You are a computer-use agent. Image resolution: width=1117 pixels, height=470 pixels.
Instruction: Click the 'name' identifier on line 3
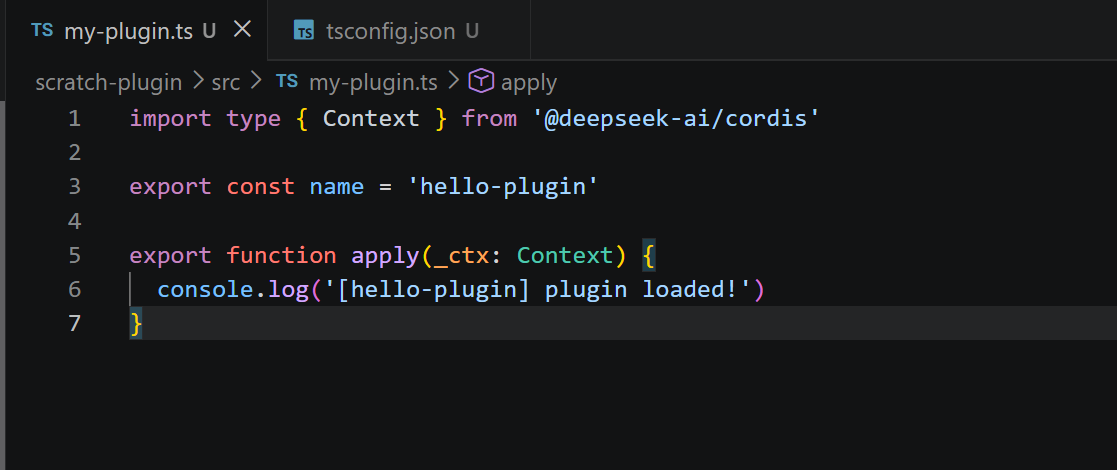point(336,187)
